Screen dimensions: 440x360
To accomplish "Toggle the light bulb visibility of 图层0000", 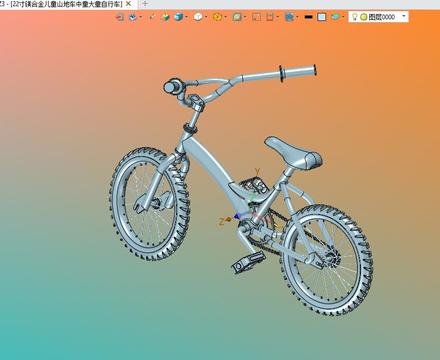I will (x=355, y=17).
